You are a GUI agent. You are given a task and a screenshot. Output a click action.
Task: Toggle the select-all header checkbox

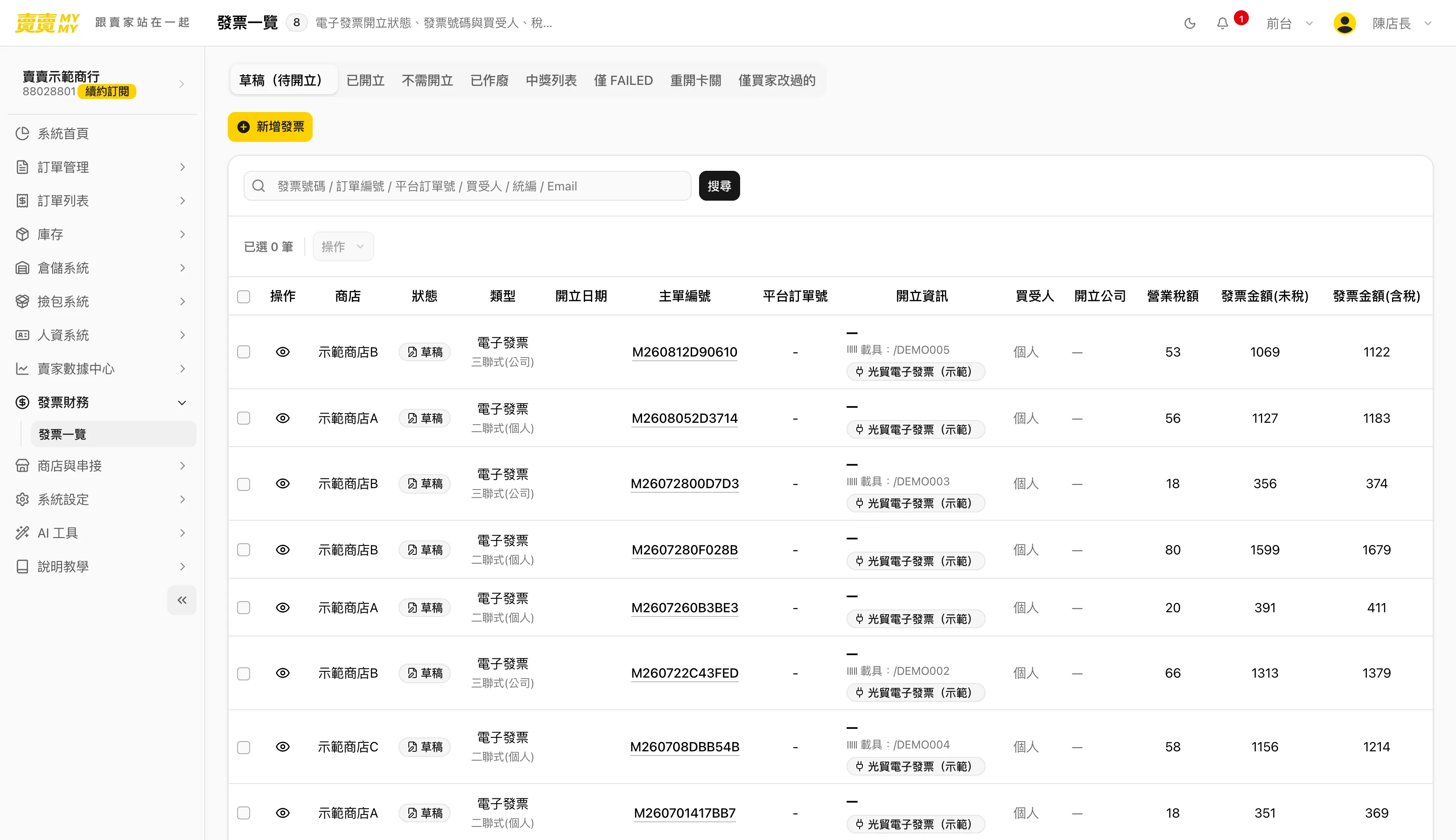click(x=244, y=296)
